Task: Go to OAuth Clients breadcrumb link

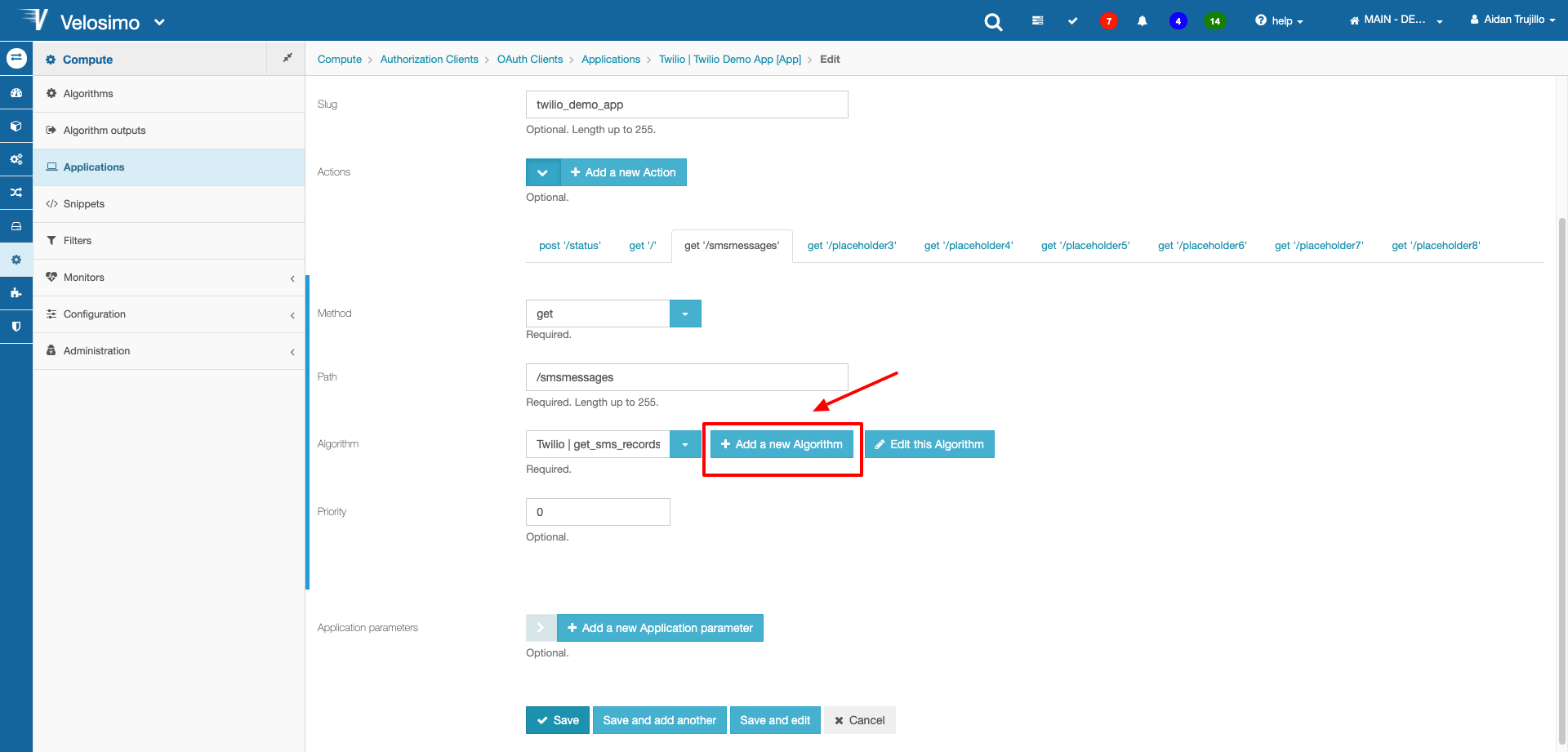Action: 530,60
